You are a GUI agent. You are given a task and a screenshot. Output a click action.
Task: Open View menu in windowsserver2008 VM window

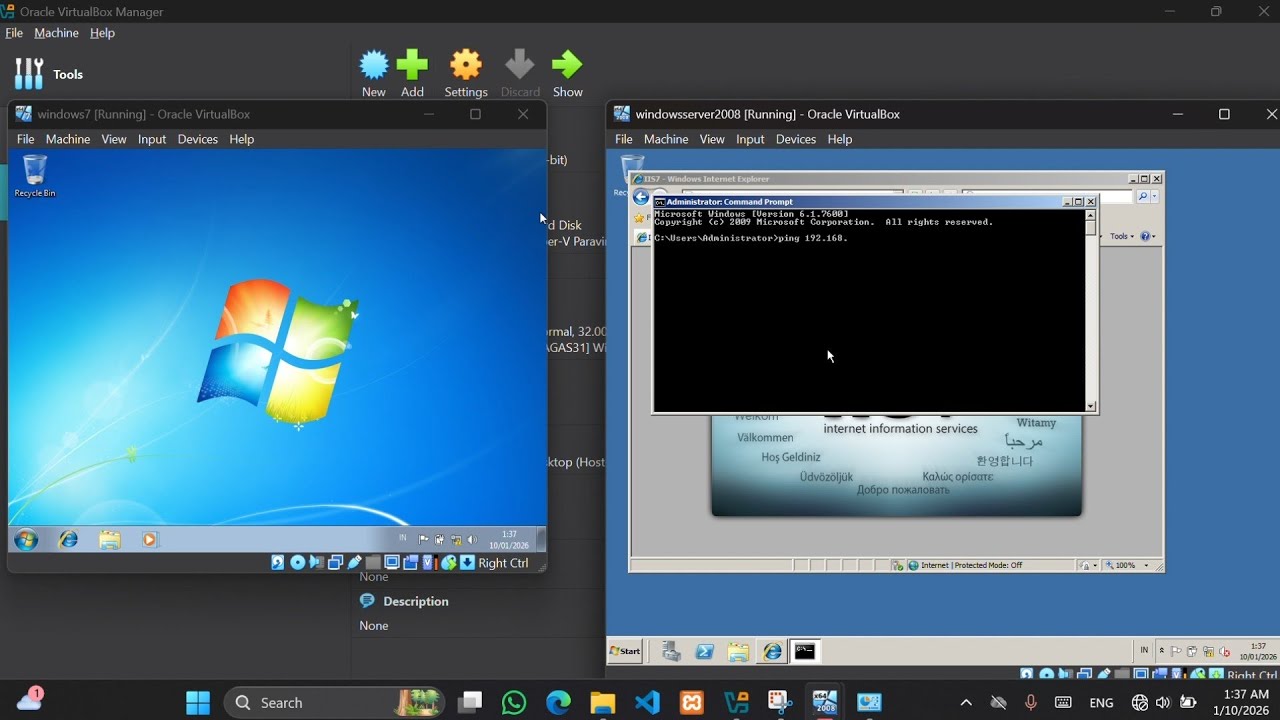coord(712,139)
